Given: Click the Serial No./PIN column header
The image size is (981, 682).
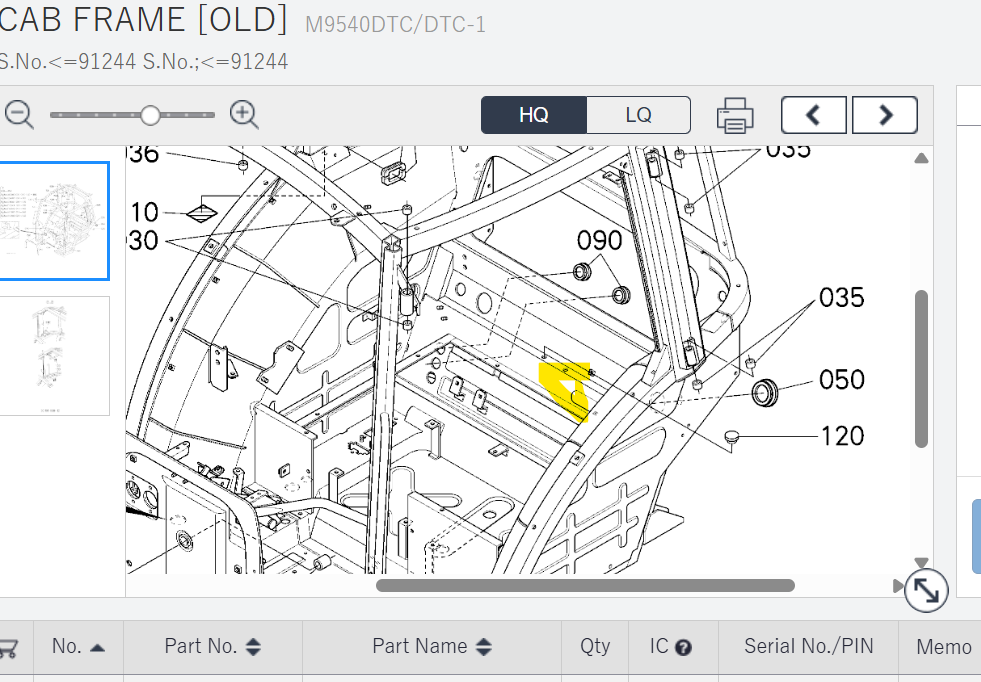Looking at the screenshot, I should coord(808,647).
